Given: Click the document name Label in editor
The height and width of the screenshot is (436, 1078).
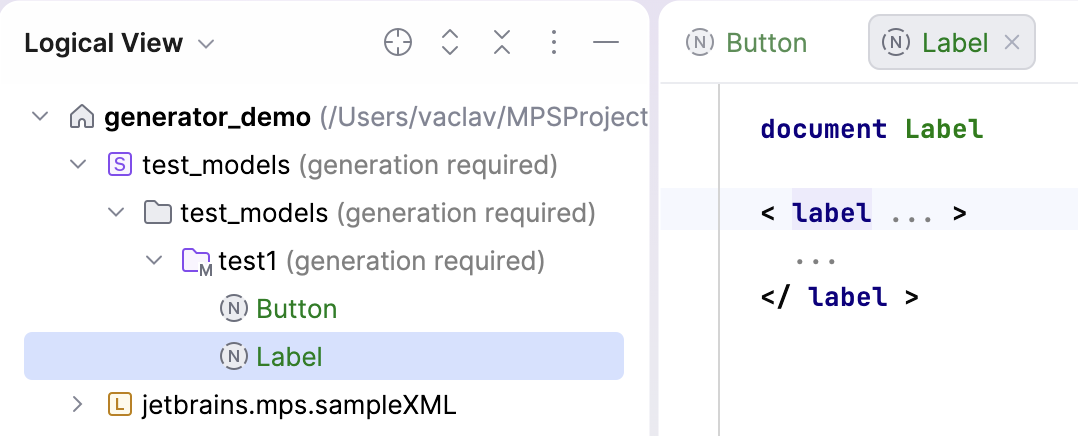Looking at the screenshot, I should coord(944,129).
